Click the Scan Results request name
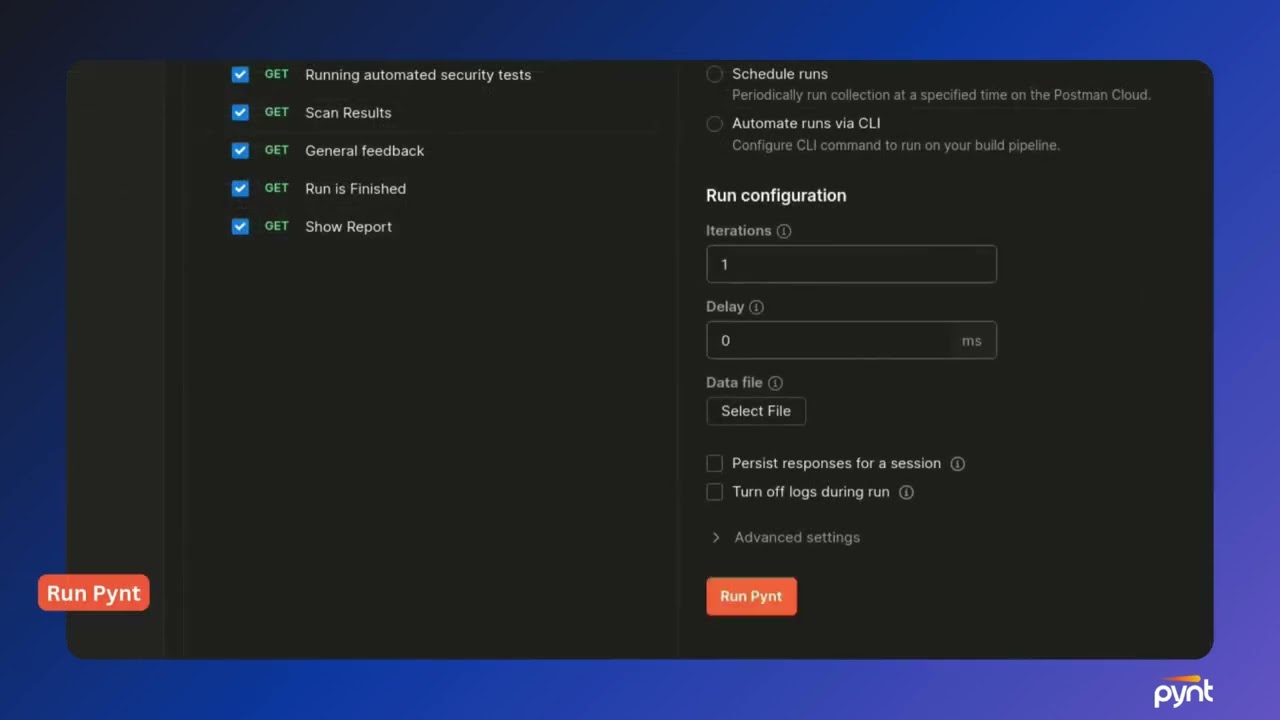1280x720 pixels. pos(348,113)
